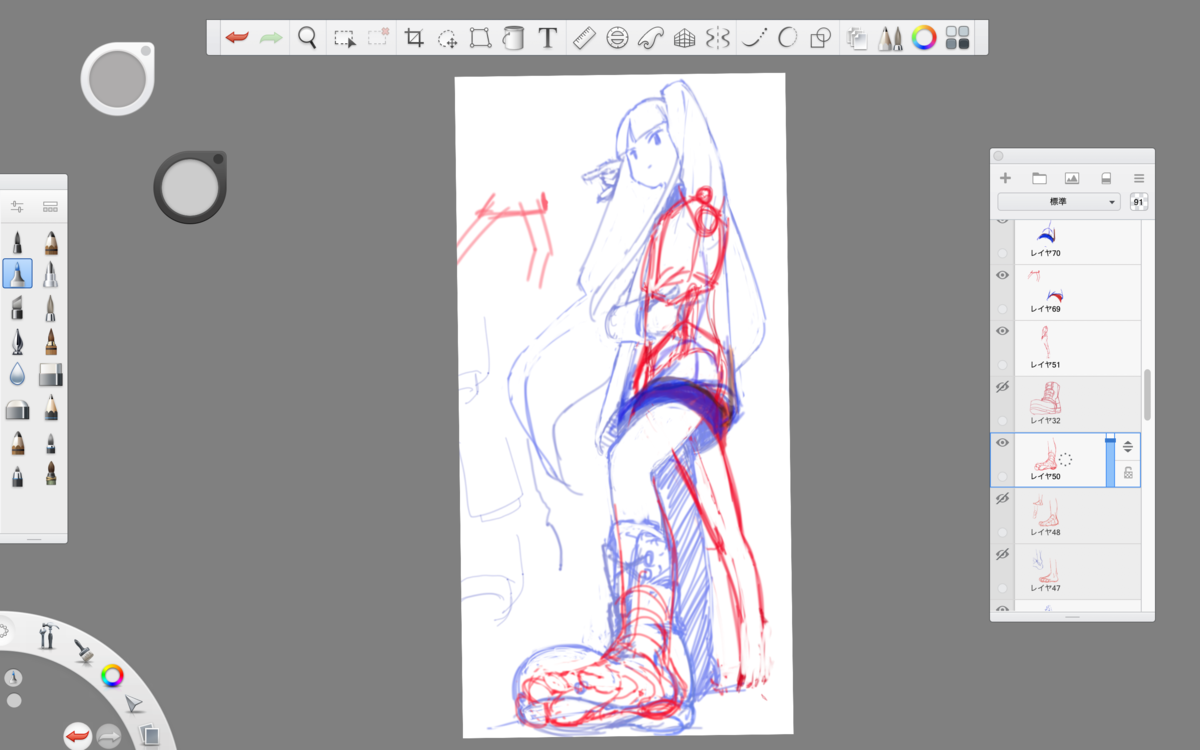Open Brush Palette from top toolbar
Viewport: 1200px width, 750px height.
coord(890,39)
